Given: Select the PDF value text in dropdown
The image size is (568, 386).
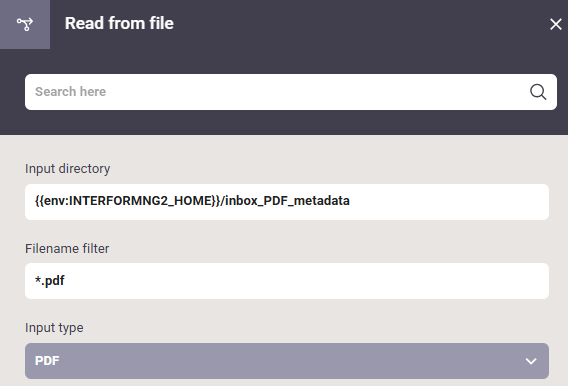Looking at the screenshot, I should point(47,361).
